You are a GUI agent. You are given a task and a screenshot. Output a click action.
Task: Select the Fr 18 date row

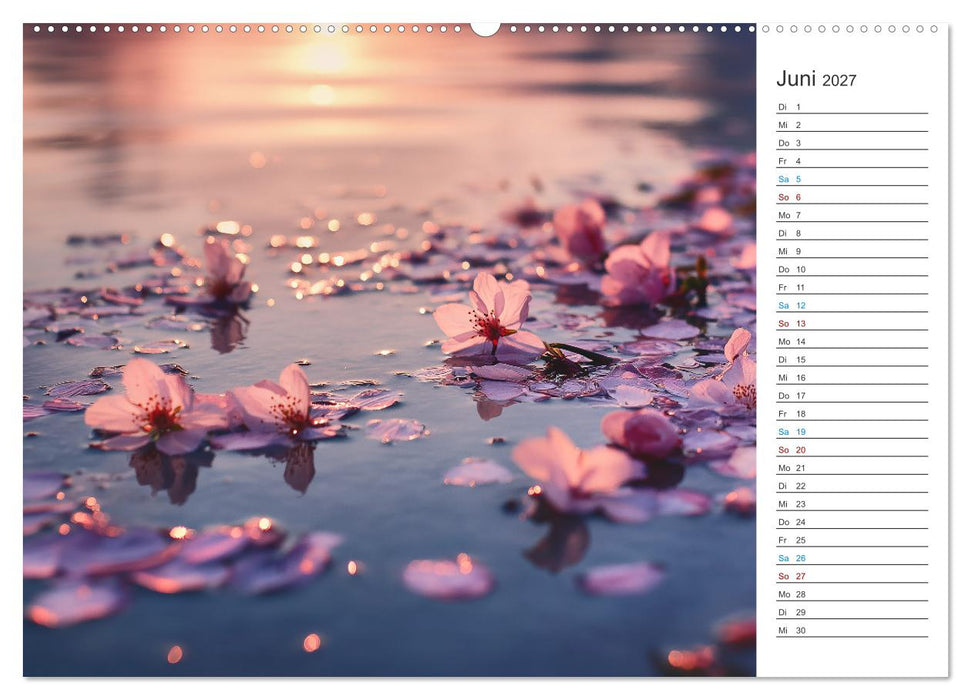(852, 413)
